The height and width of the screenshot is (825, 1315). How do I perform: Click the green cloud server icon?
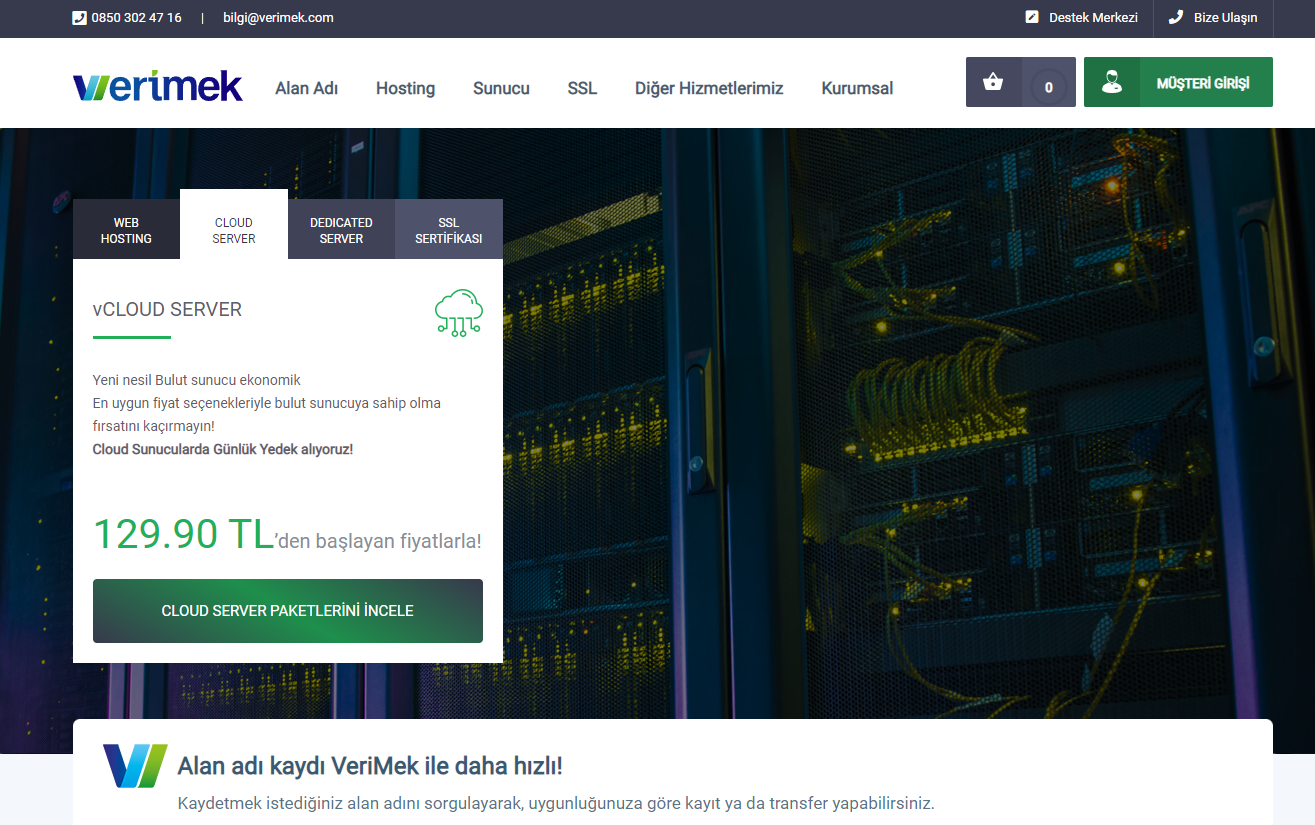coord(459,312)
